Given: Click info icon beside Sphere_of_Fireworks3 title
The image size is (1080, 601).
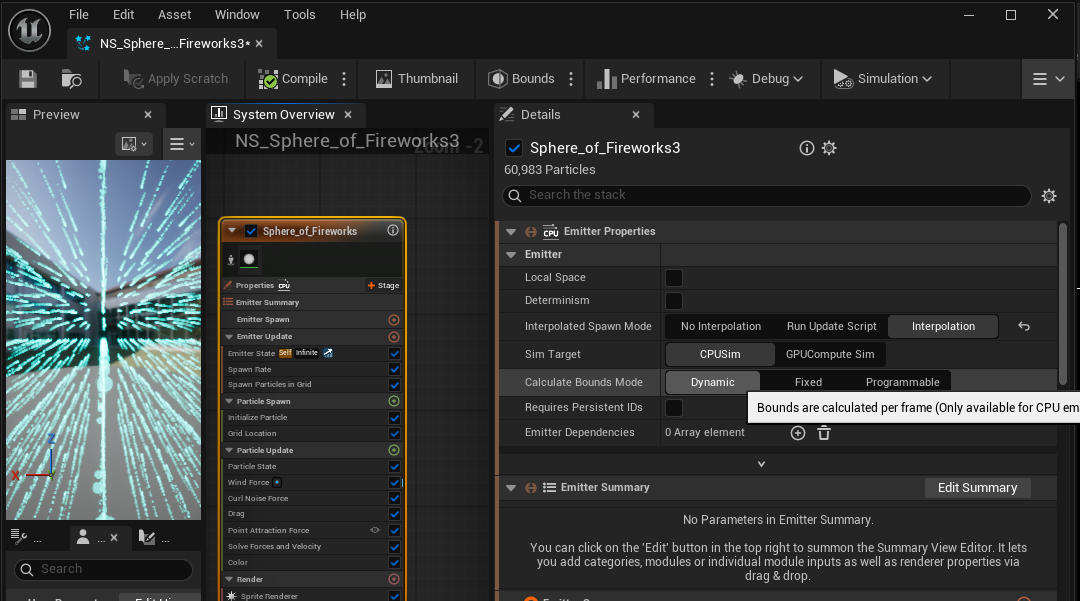Looking at the screenshot, I should point(807,148).
